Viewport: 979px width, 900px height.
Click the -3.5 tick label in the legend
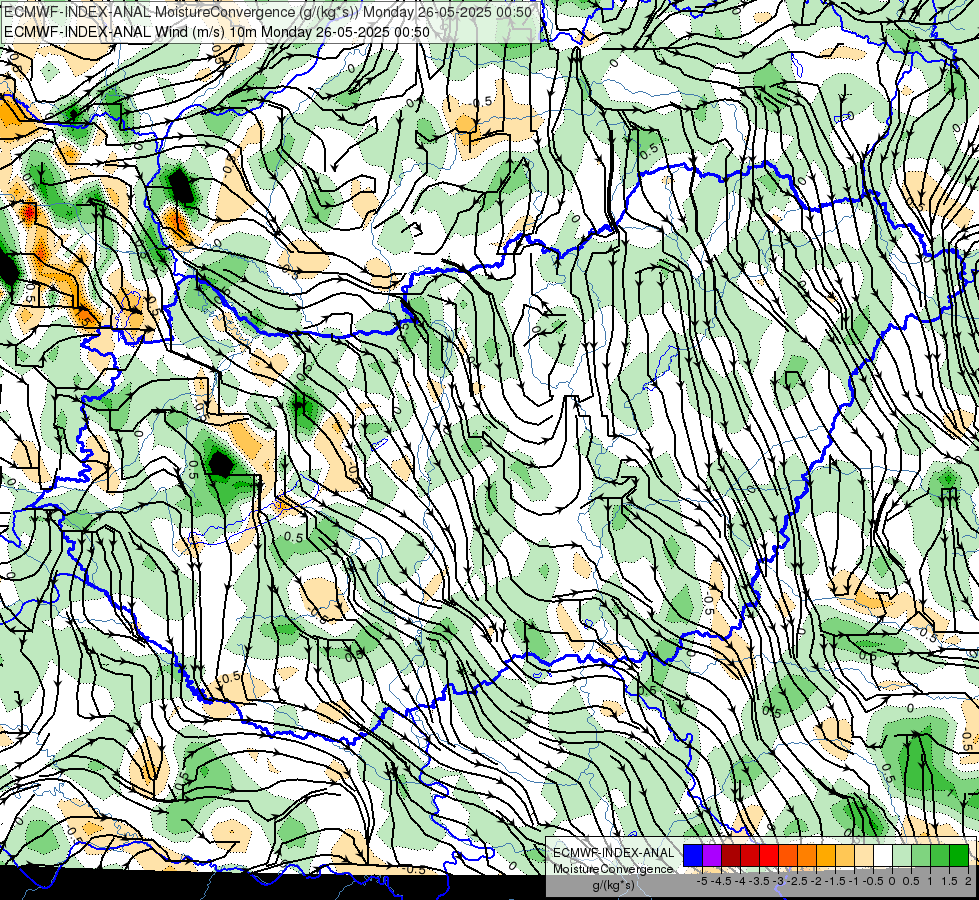(759, 881)
